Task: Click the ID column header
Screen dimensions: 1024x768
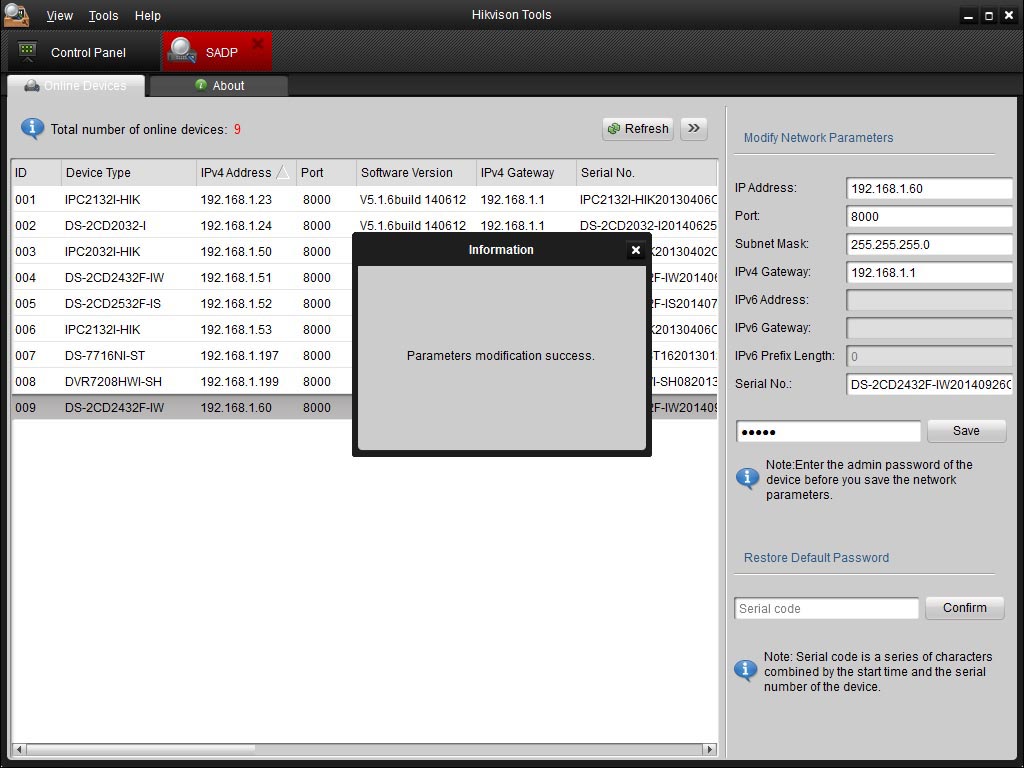Action: click(x=37, y=172)
